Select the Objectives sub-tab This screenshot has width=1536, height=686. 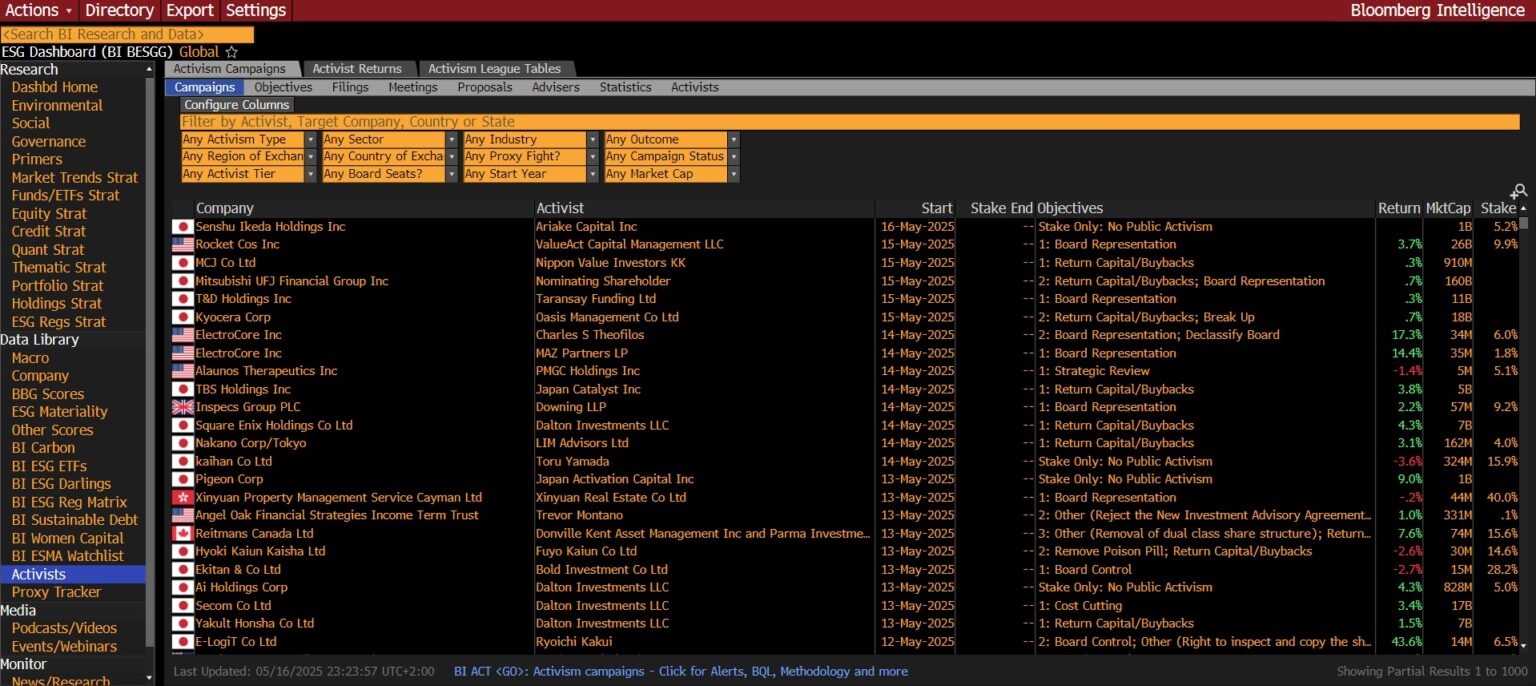coord(283,87)
